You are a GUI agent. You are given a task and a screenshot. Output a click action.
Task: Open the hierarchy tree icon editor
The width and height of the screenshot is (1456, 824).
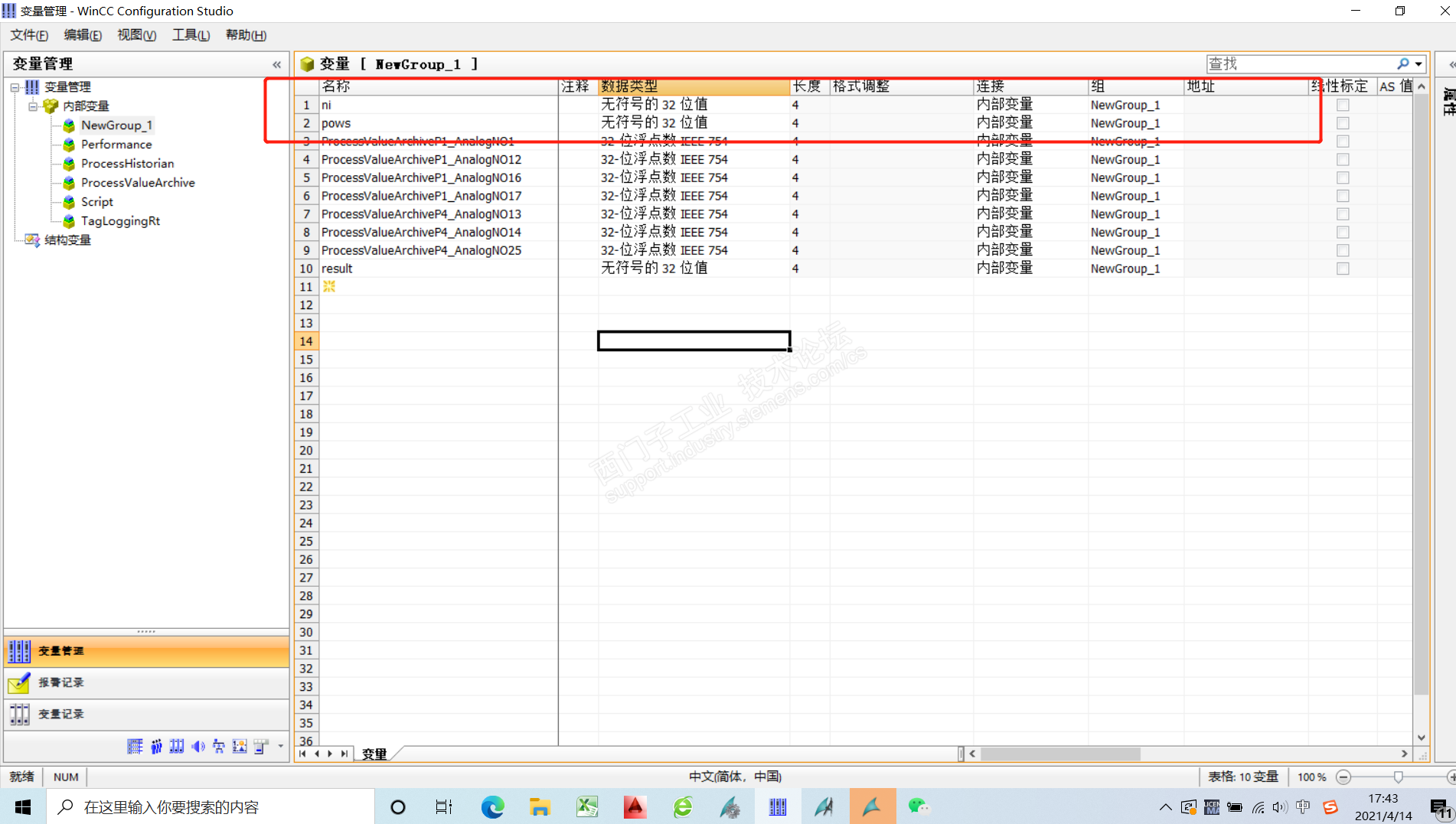[219, 746]
